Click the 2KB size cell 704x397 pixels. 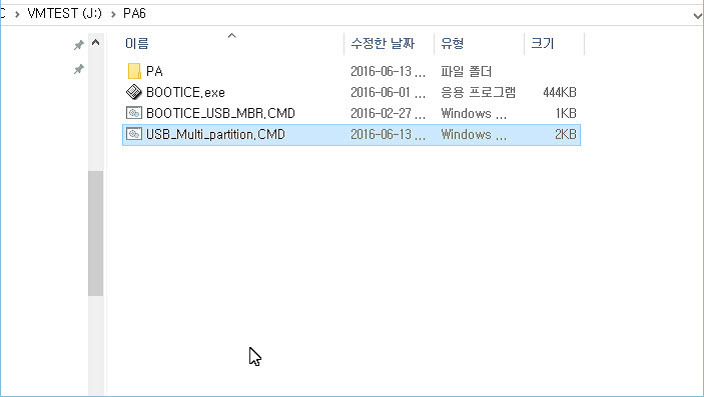pyautogui.click(x=565, y=134)
